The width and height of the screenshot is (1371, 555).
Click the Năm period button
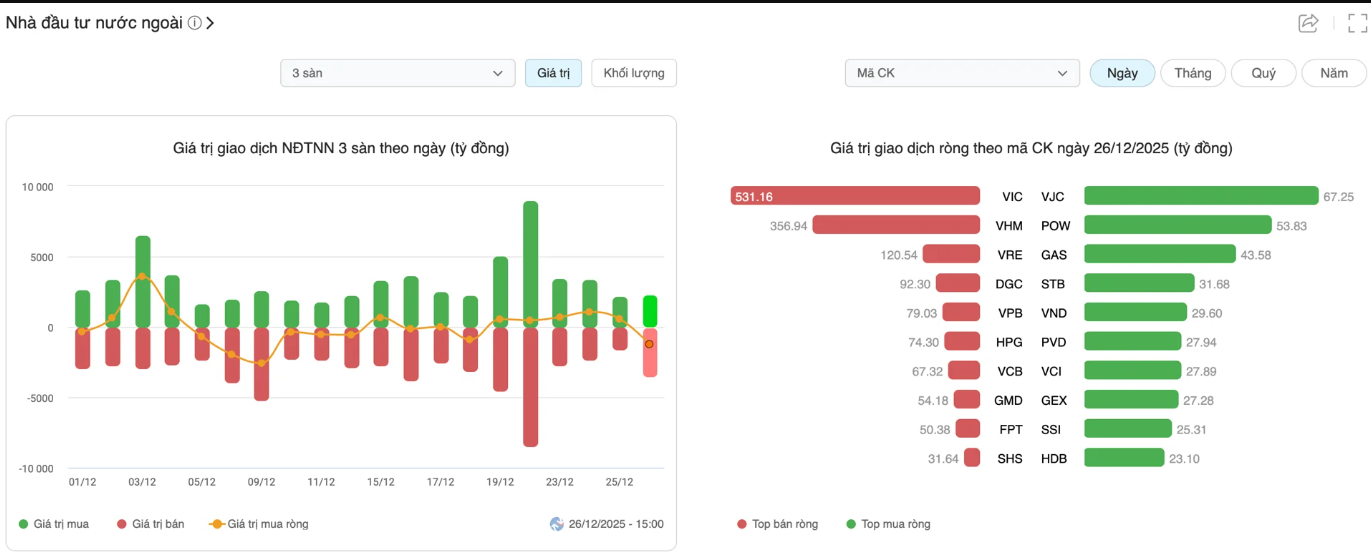1334,73
